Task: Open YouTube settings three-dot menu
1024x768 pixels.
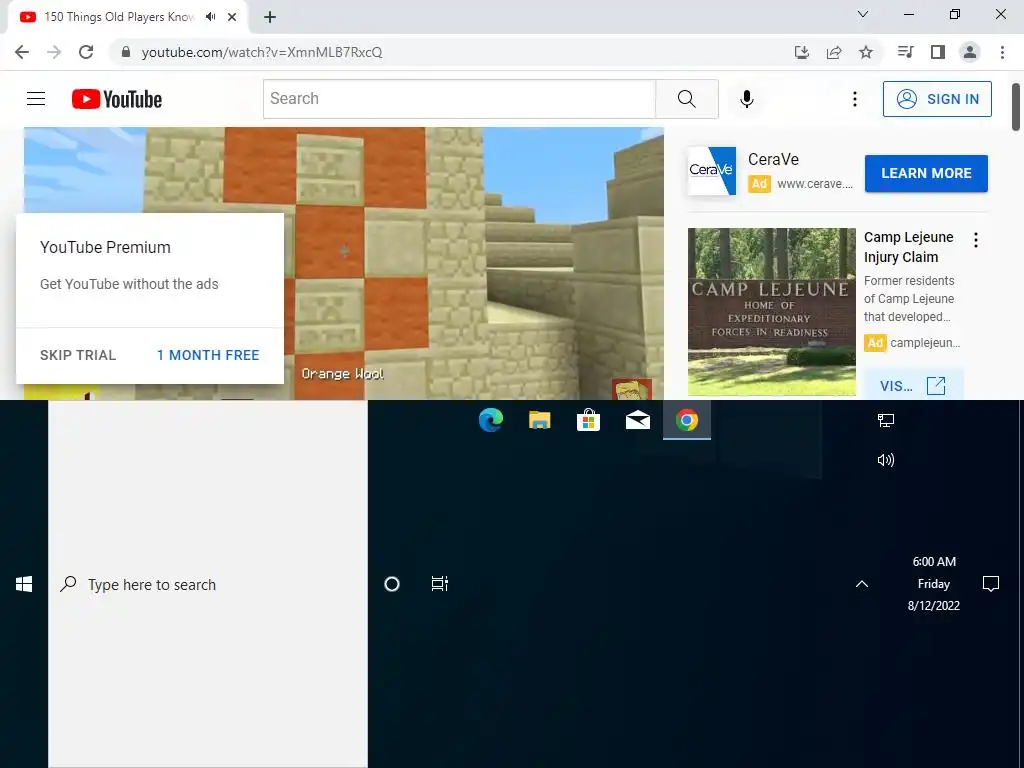Action: pyautogui.click(x=854, y=99)
